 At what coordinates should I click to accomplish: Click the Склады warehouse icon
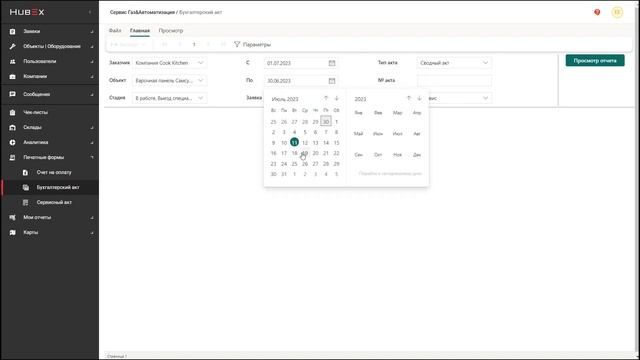[12, 127]
